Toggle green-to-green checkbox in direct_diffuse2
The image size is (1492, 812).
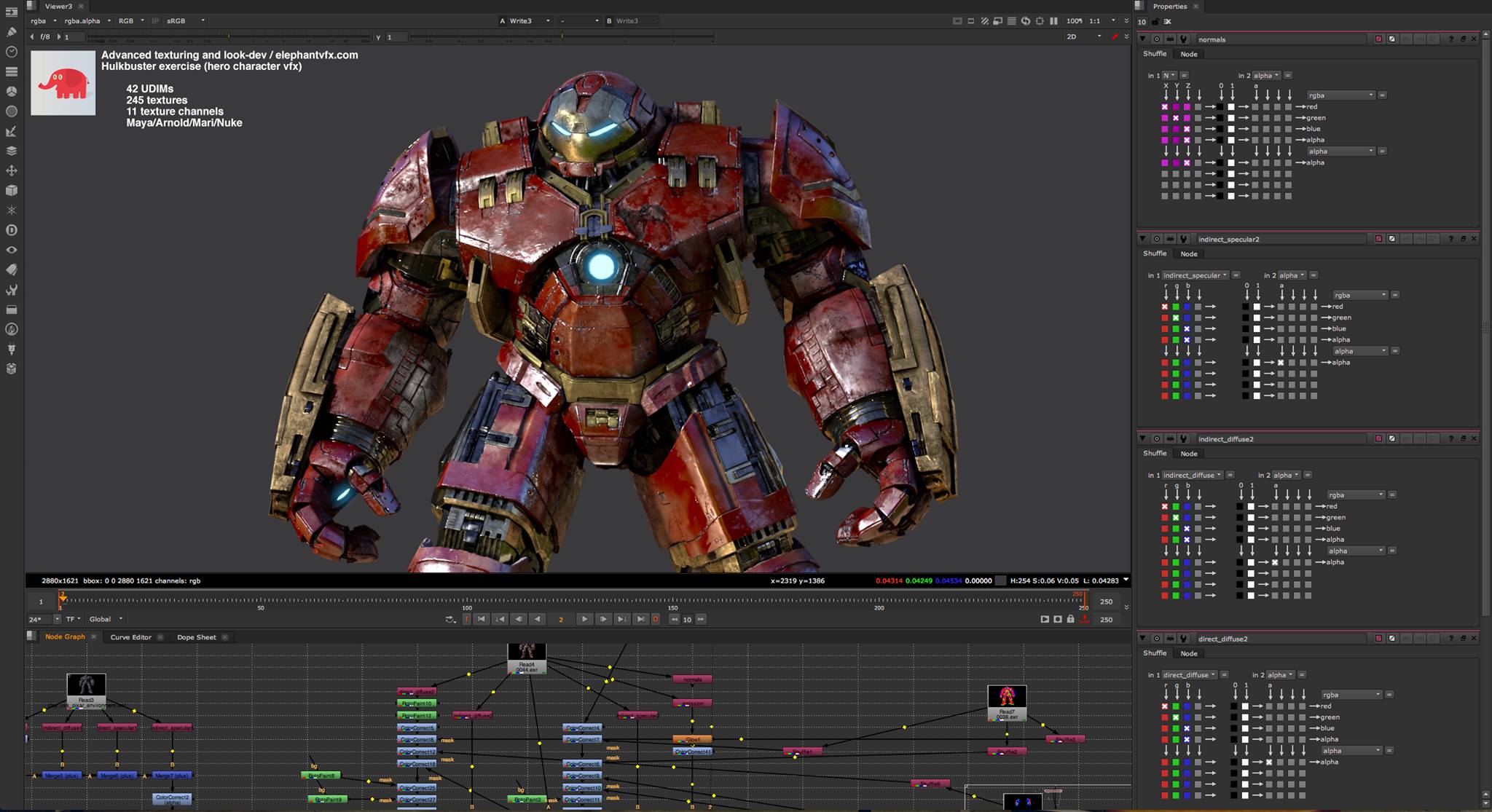coord(1176,717)
